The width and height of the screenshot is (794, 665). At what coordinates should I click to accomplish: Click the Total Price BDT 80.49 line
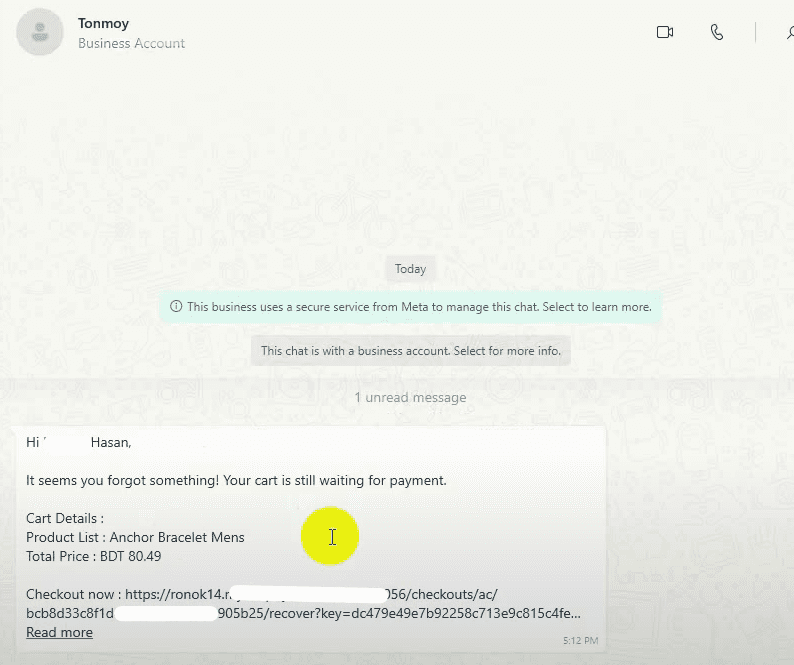click(93, 556)
